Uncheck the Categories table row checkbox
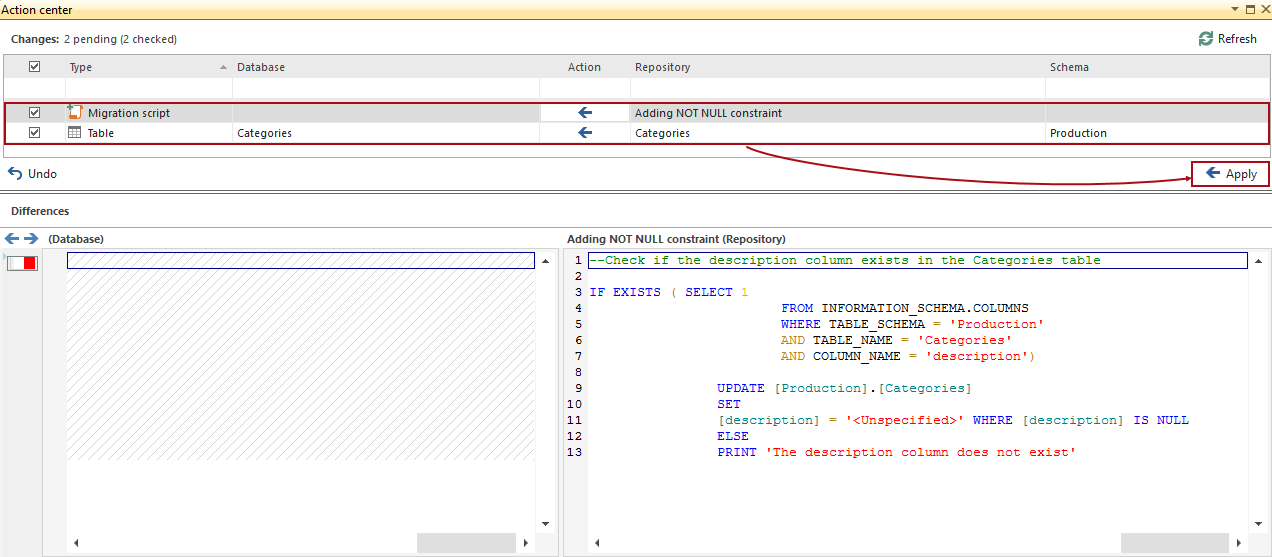Screen dimensions: 1272x557 point(35,133)
